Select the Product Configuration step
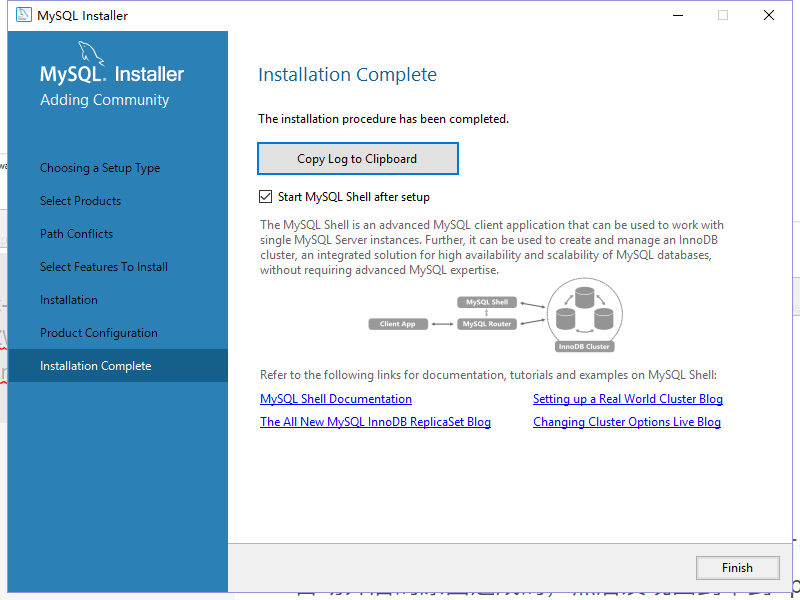Viewport: 800px width, 600px height. [x=99, y=333]
